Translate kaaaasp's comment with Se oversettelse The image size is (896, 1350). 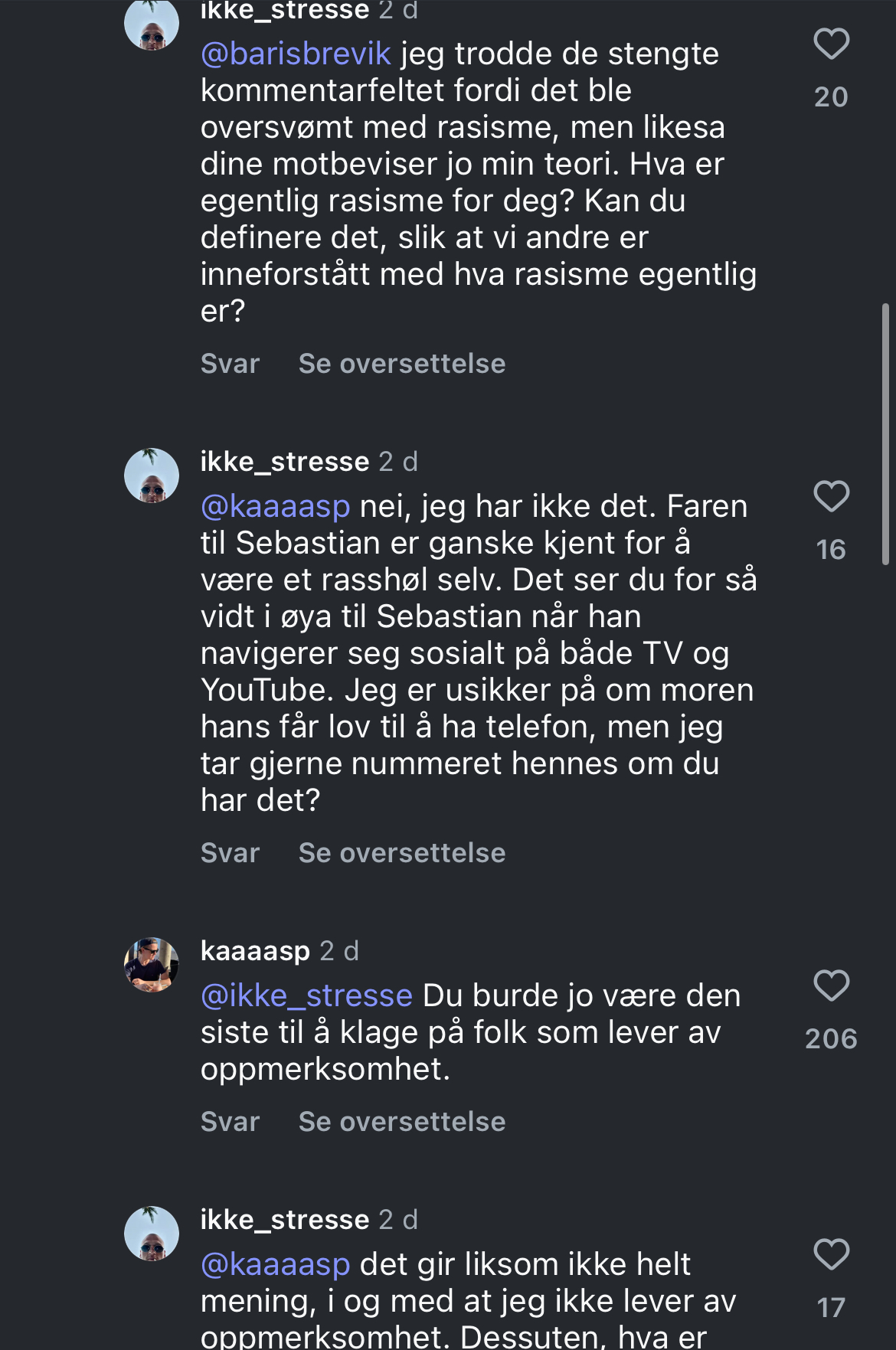point(402,1122)
